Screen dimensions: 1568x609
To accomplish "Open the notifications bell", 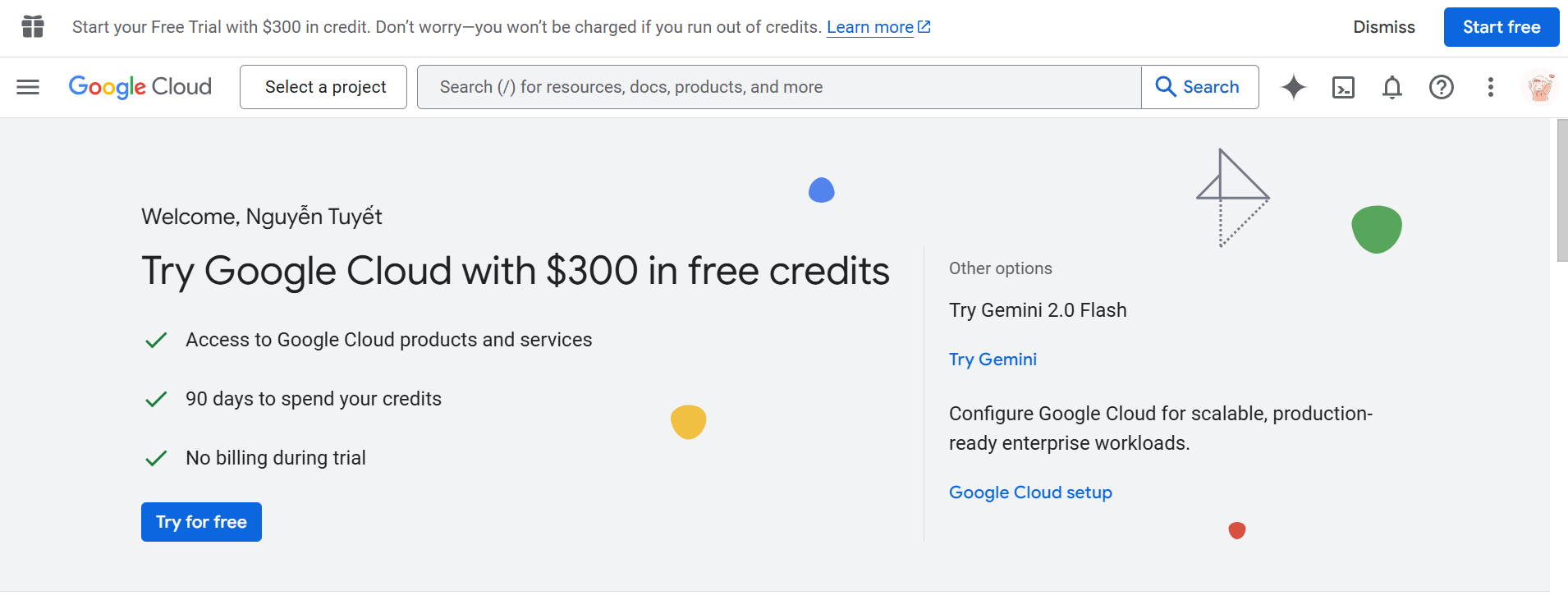I will pyautogui.click(x=1392, y=87).
